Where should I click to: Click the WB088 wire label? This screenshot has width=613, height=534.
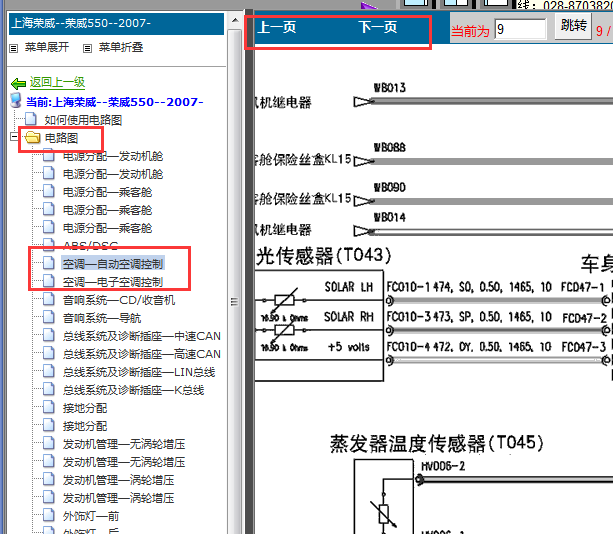coord(390,147)
